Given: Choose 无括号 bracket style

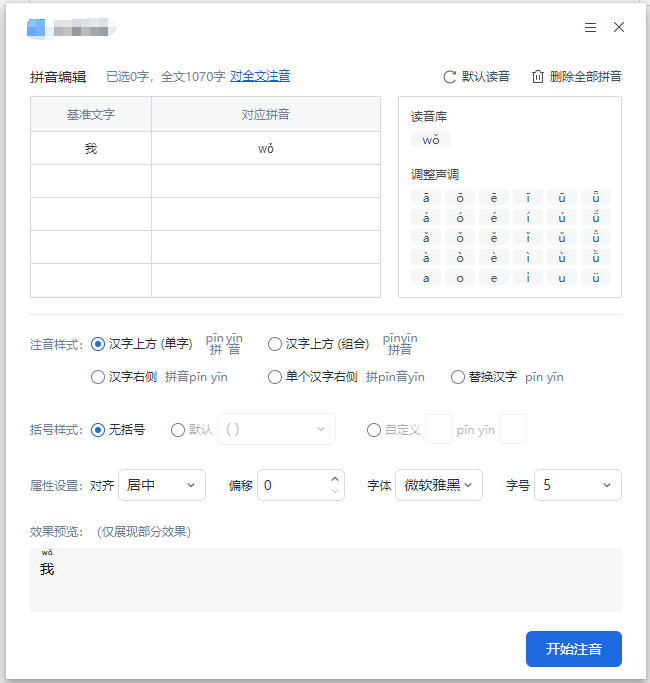Looking at the screenshot, I should (x=98, y=430).
